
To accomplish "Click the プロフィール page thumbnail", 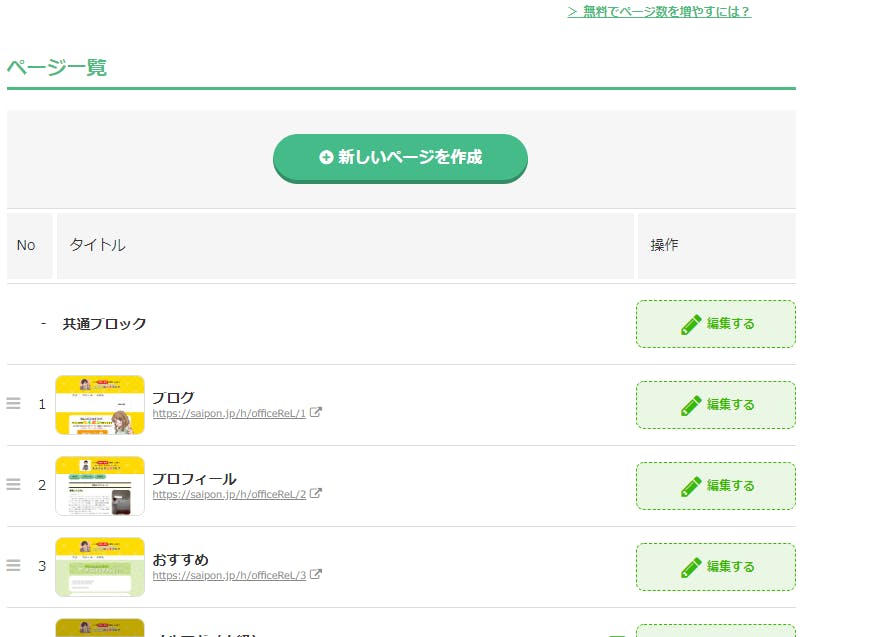I will [100, 486].
